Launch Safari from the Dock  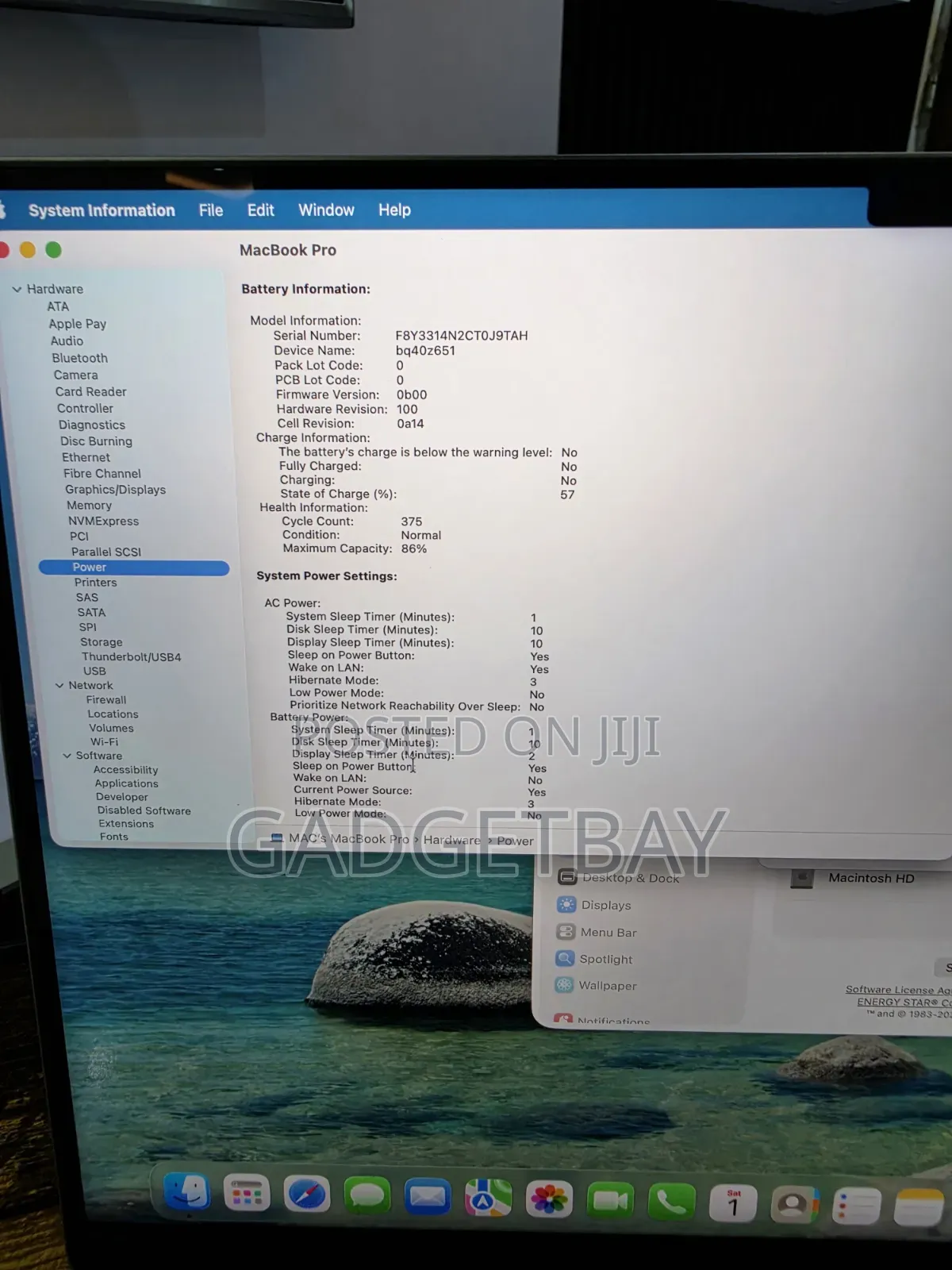coord(306,1195)
